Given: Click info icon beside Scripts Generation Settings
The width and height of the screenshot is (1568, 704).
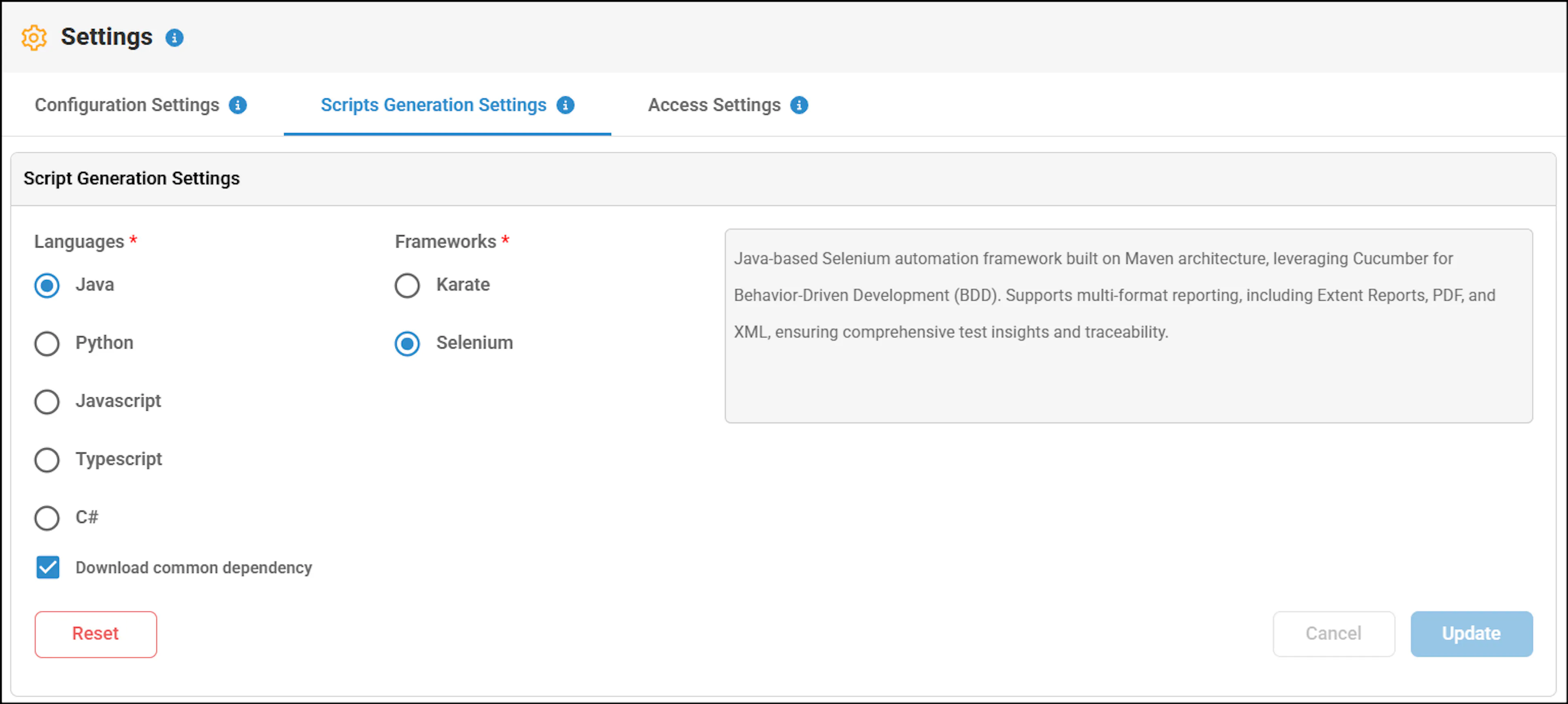Looking at the screenshot, I should tap(566, 105).
